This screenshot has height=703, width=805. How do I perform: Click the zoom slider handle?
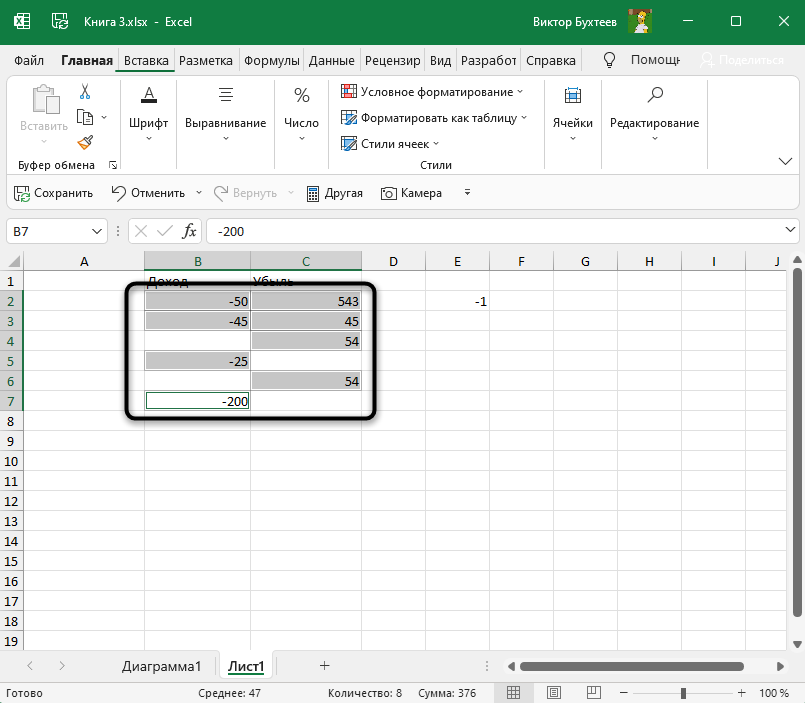683,693
